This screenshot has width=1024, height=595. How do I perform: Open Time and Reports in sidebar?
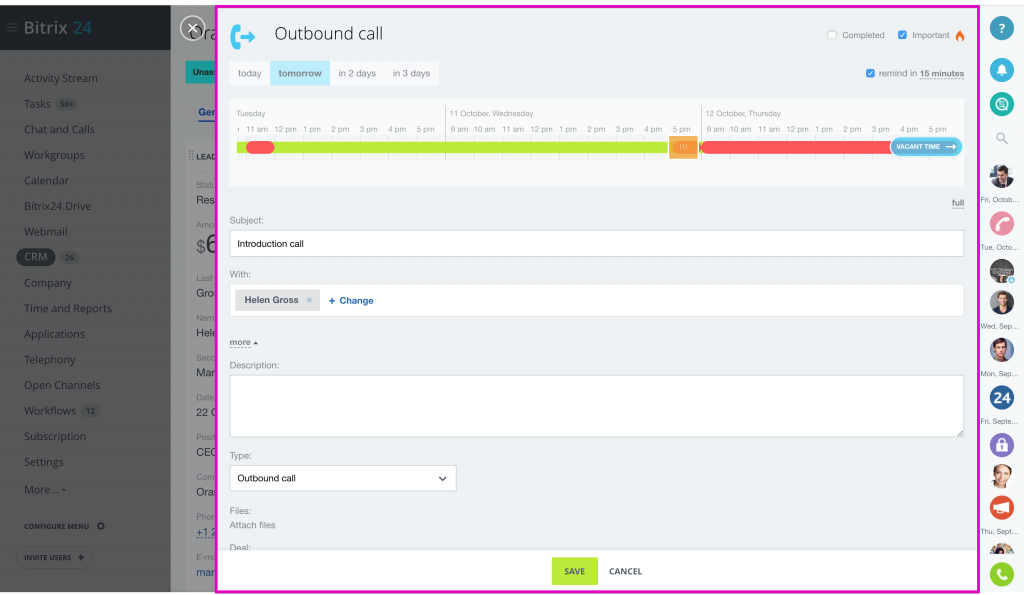coord(68,308)
